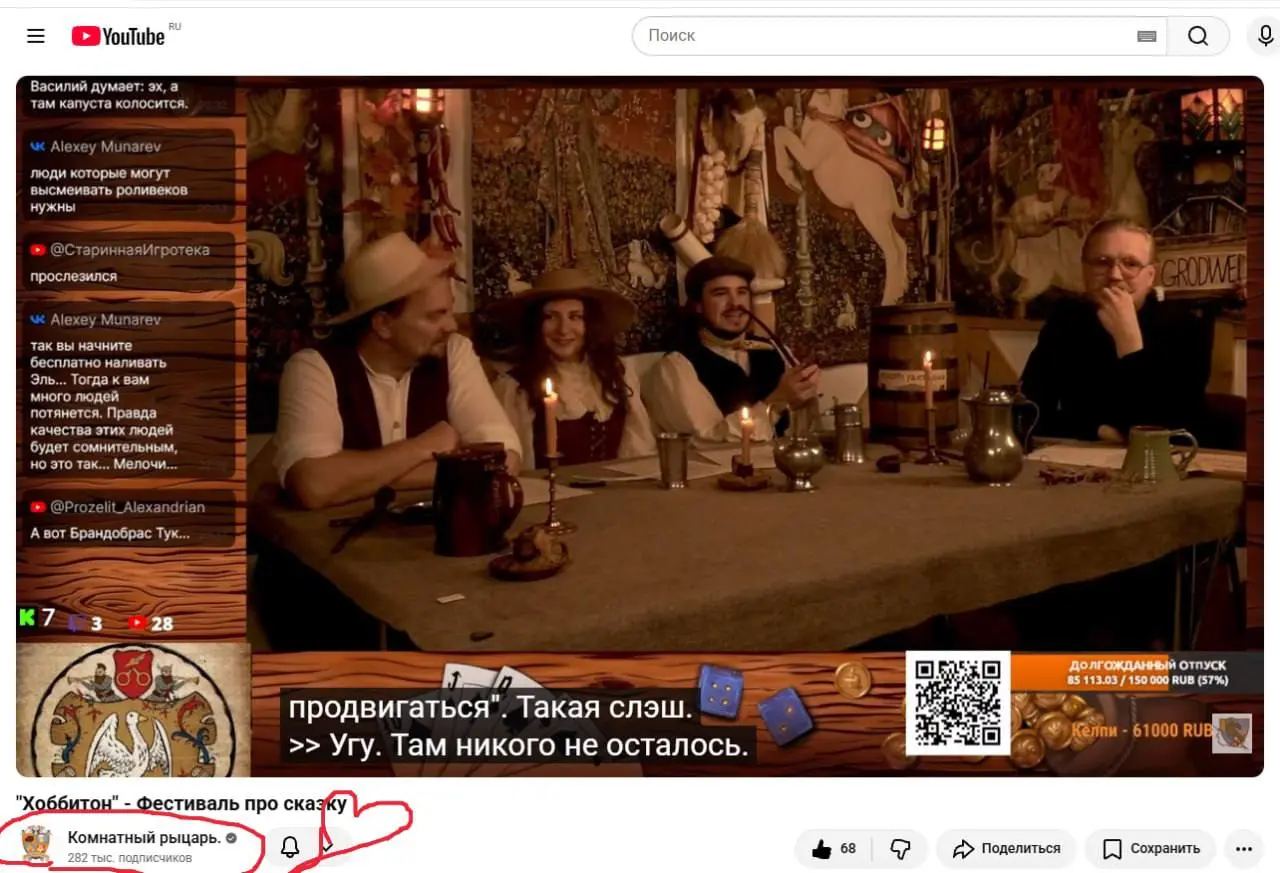
Task: Open the Комнатный рыцарь channel avatar
Action: [36, 846]
